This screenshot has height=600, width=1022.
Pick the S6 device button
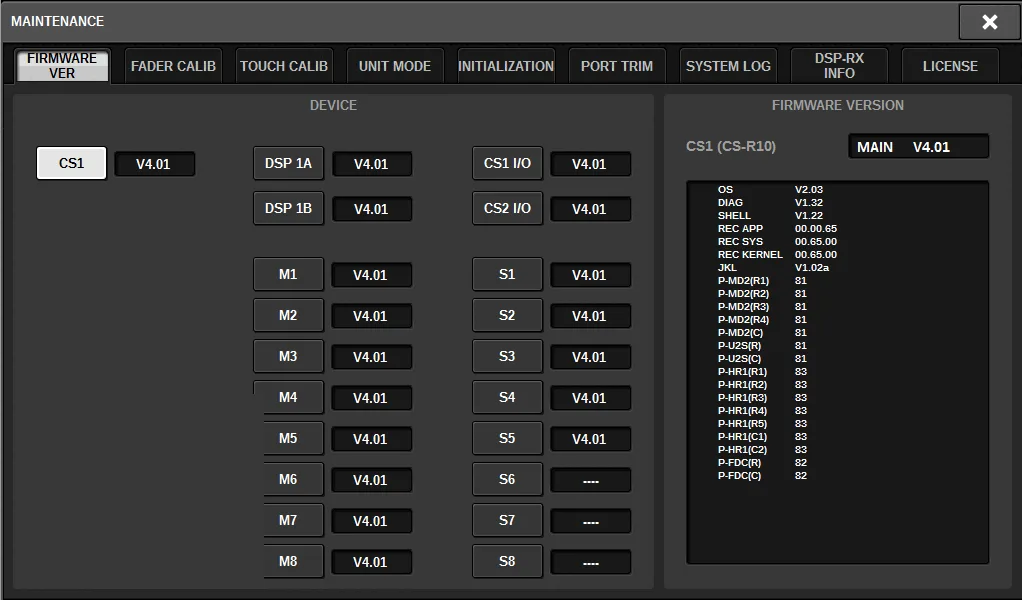(x=507, y=479)
